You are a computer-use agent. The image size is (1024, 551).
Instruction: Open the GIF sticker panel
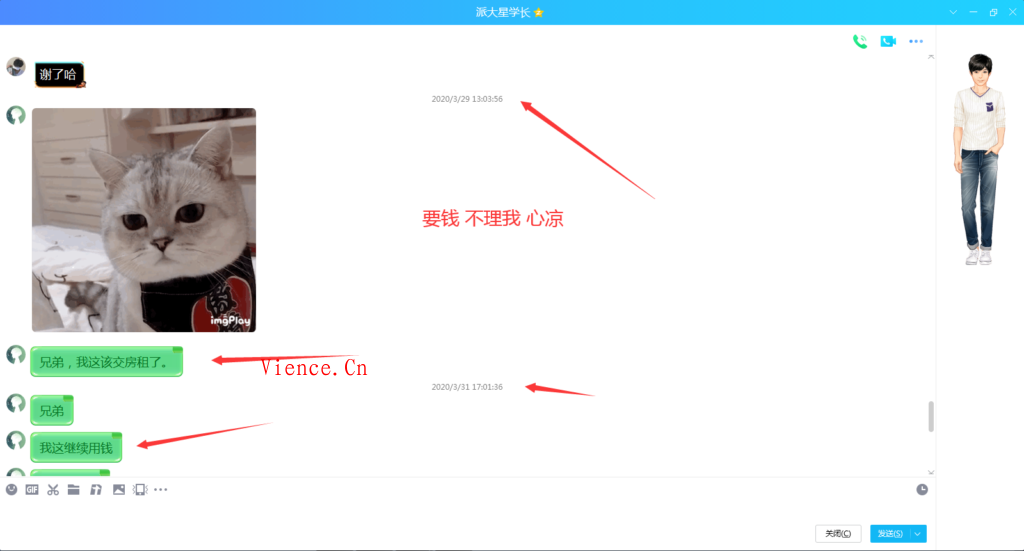(32, 490)
